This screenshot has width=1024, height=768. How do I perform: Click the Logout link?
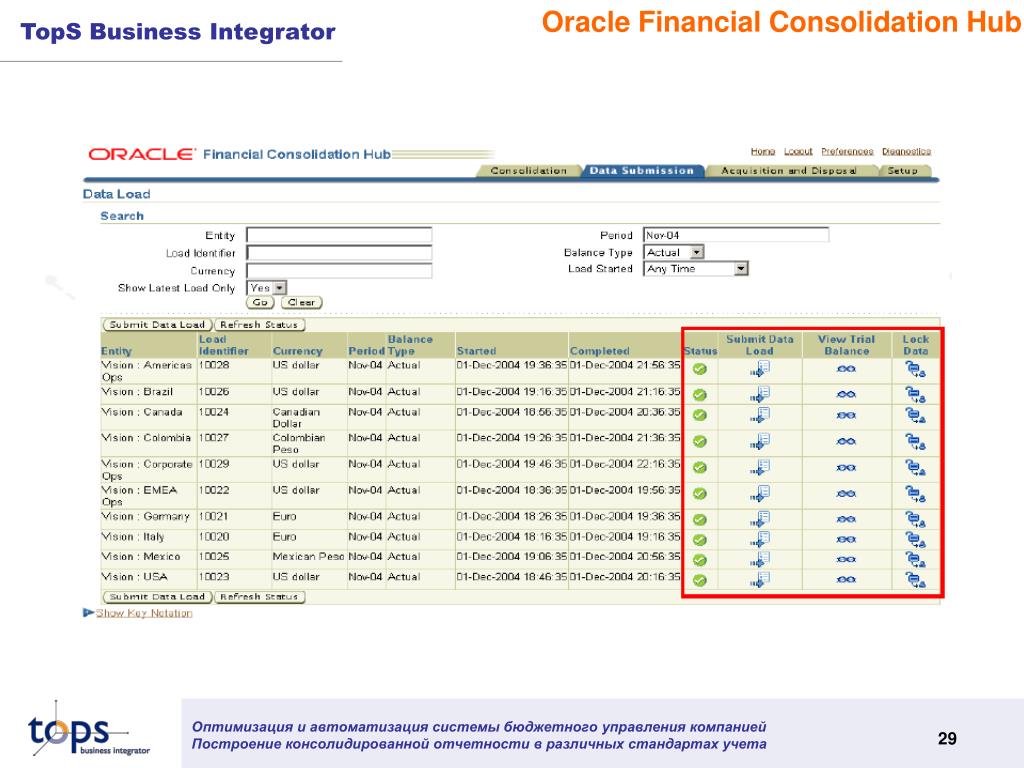click(x=798, y=152)
